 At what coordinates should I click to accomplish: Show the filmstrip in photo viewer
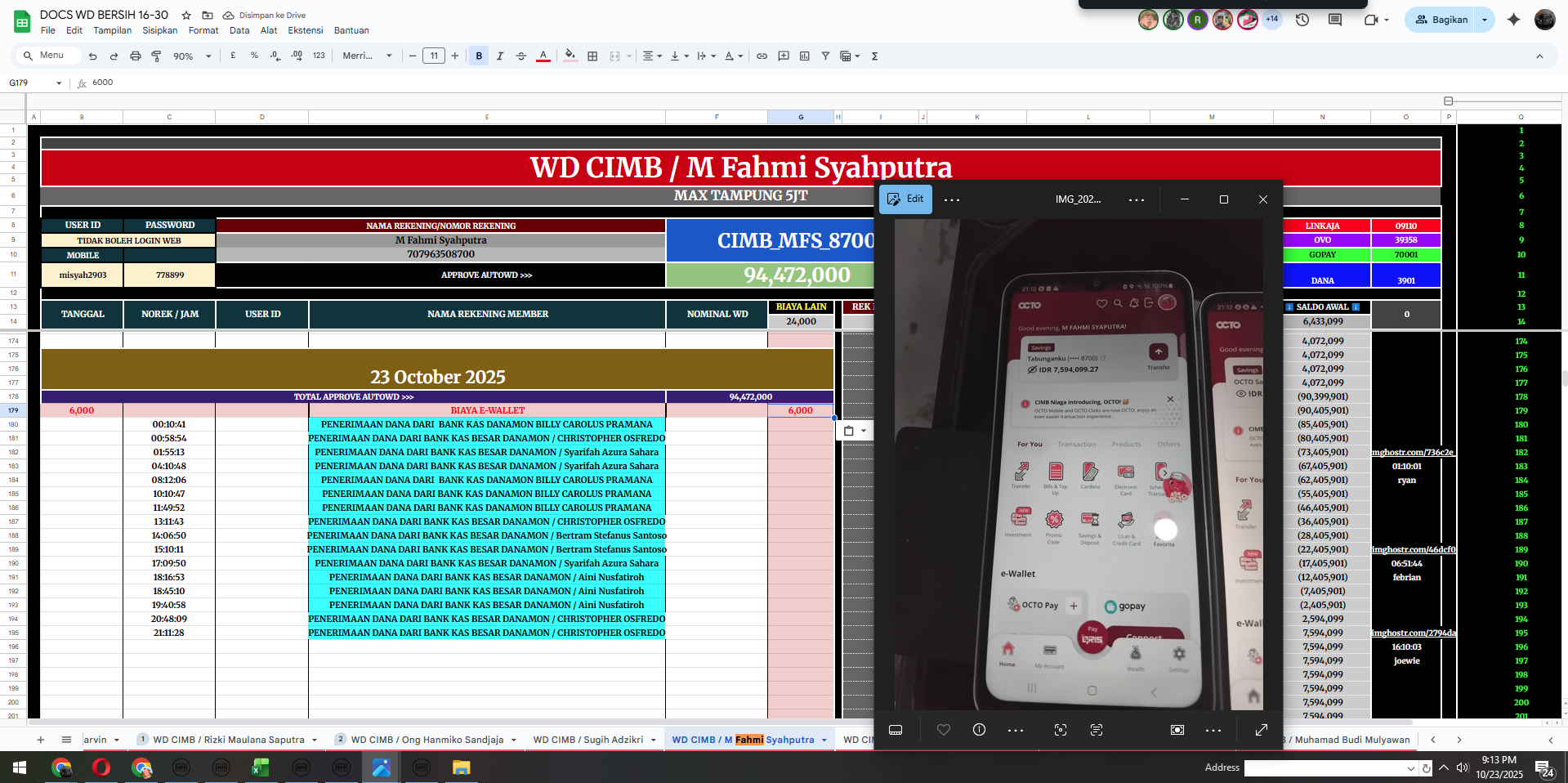click(x=896, y=730)
